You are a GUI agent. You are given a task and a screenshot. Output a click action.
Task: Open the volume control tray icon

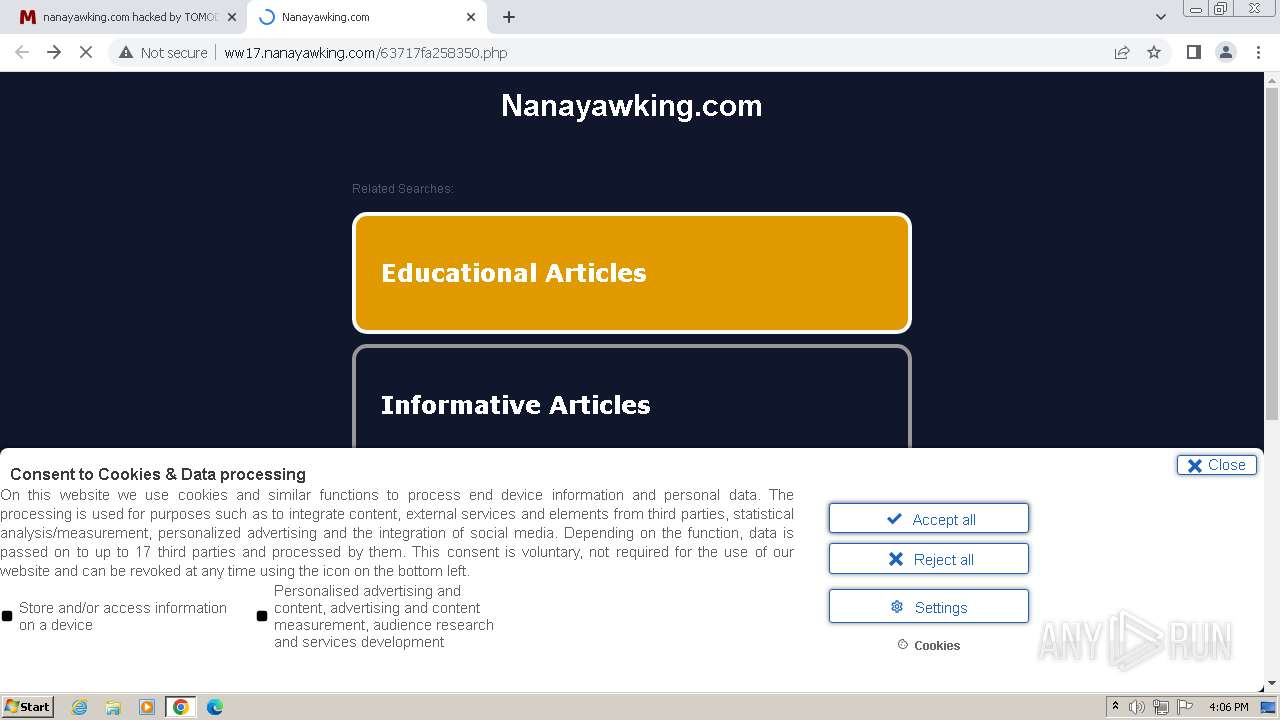click(1137, 707)
